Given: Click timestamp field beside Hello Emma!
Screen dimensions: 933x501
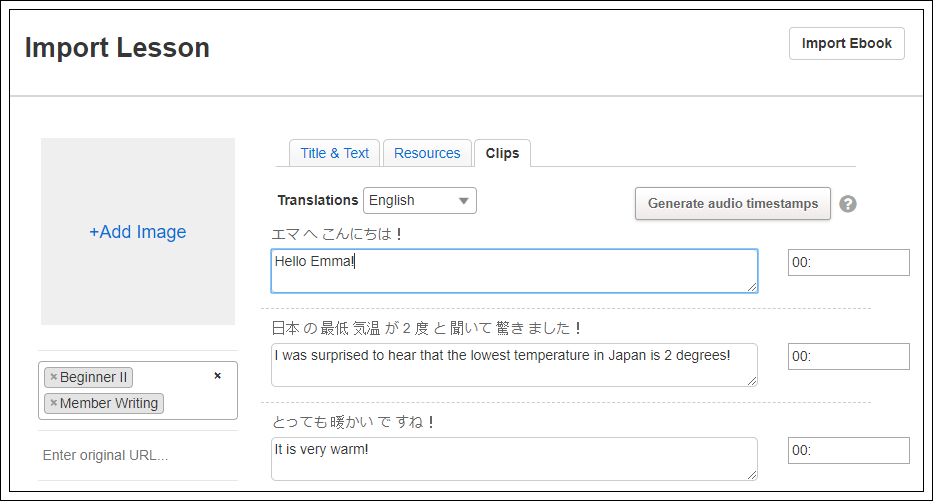Looking at the screenshot, I should coord(848,263).
